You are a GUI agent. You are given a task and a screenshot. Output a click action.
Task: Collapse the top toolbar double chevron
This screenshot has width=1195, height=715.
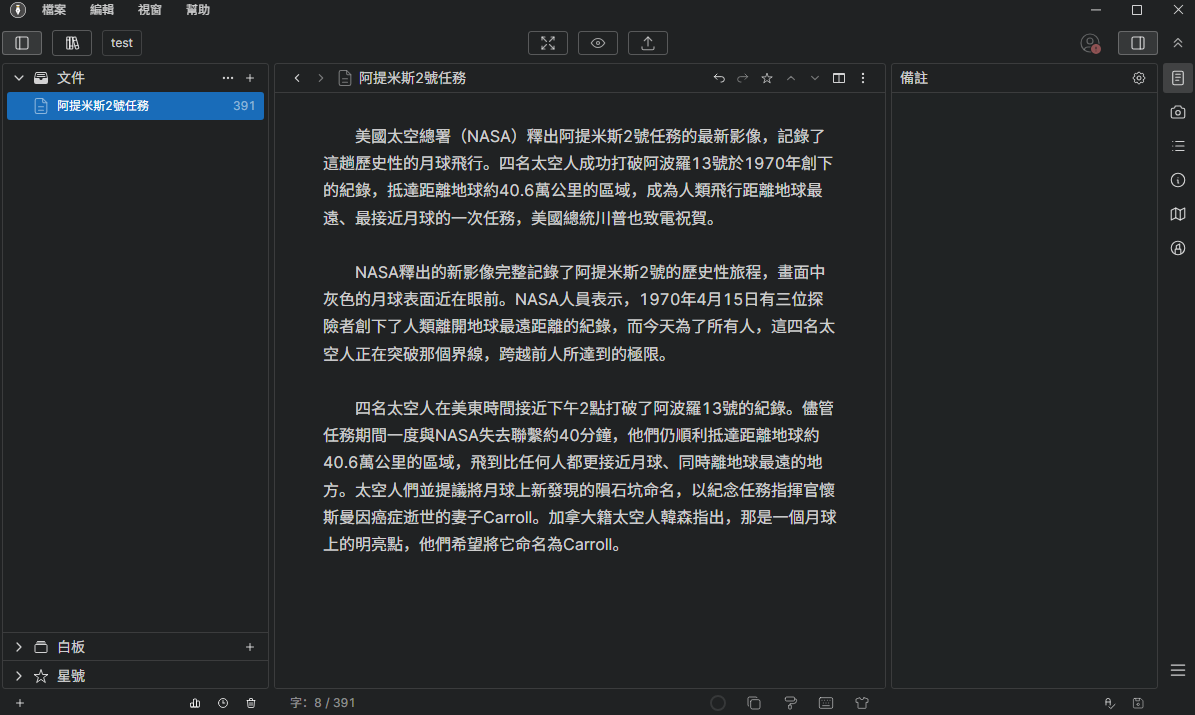point(1177,43)
